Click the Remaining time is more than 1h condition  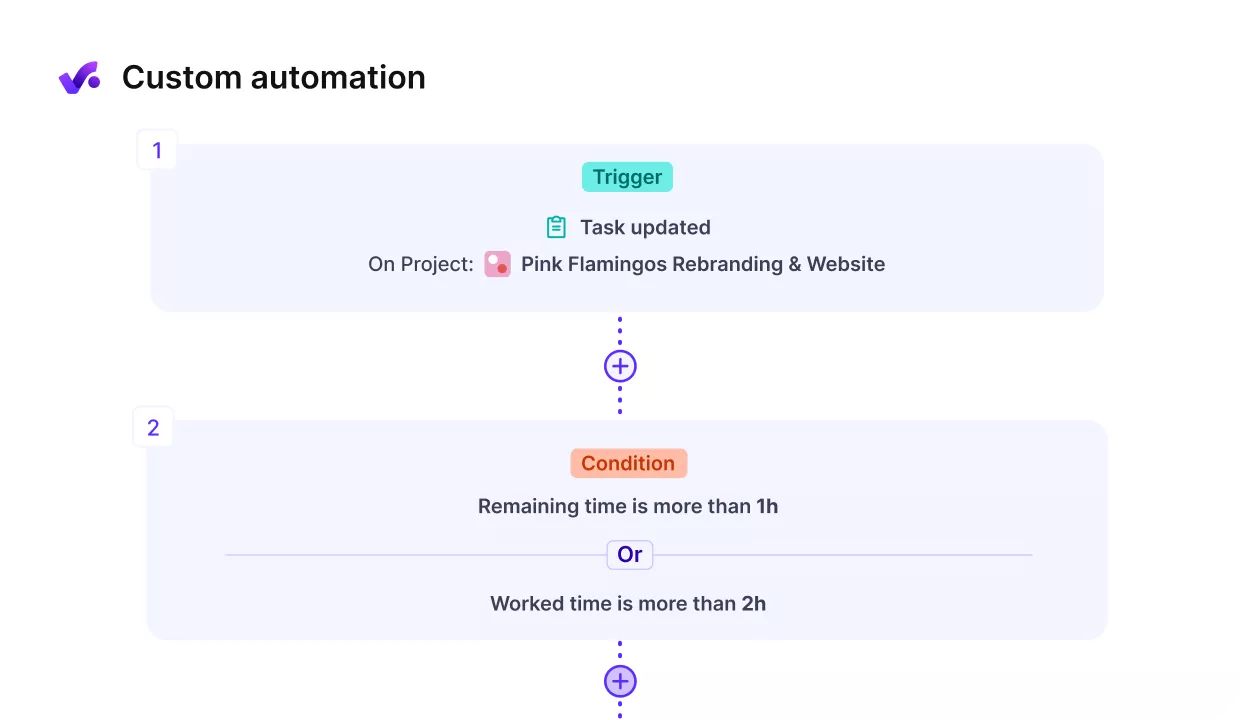point(628,506)
